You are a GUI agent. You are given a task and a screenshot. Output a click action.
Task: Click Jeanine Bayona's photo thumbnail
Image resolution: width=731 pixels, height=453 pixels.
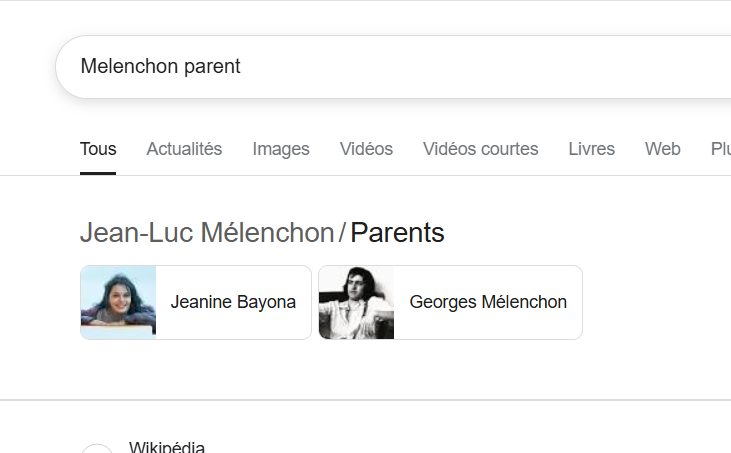point(118,302)
